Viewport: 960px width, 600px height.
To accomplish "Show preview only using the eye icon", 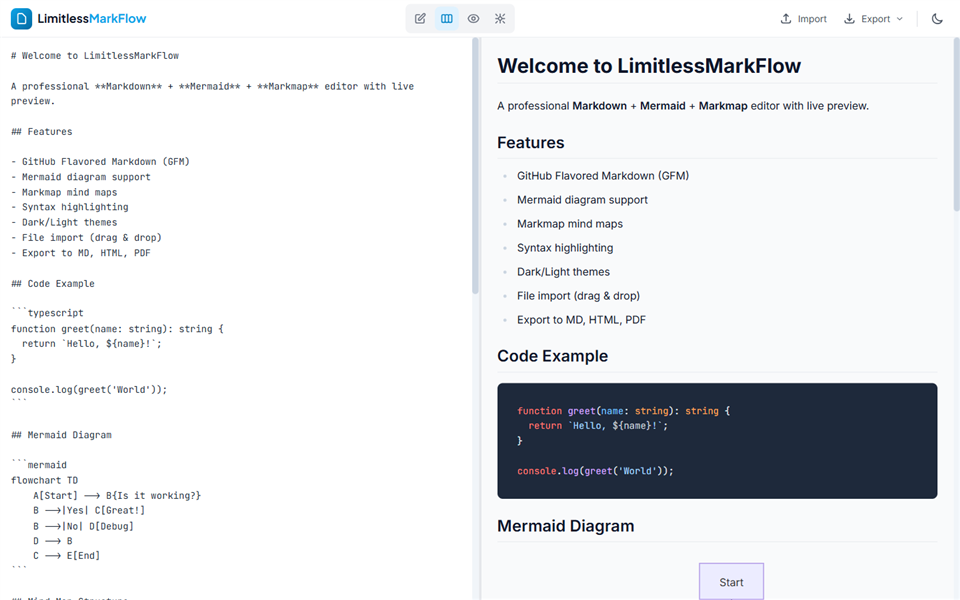I will (x=473, y=19).
